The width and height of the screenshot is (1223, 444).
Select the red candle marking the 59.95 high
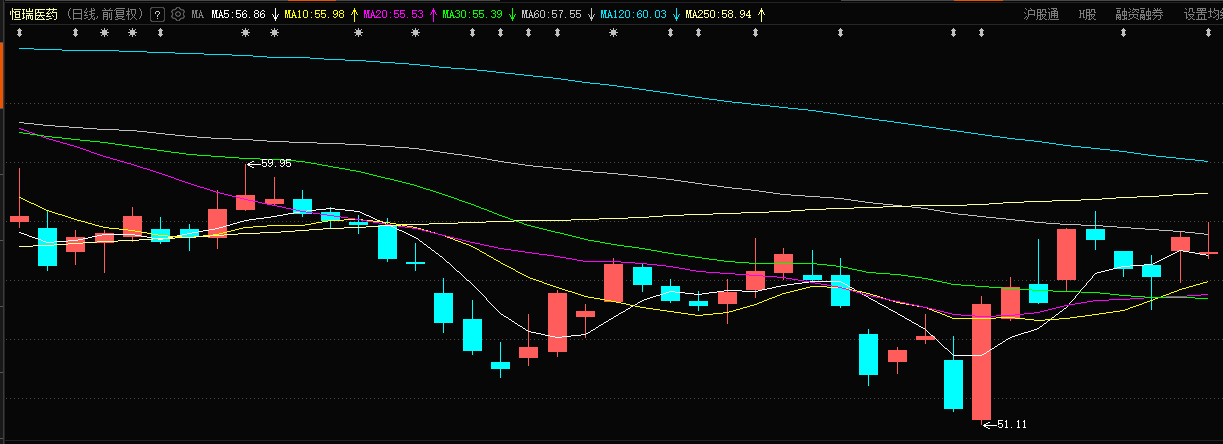(245, 202)
